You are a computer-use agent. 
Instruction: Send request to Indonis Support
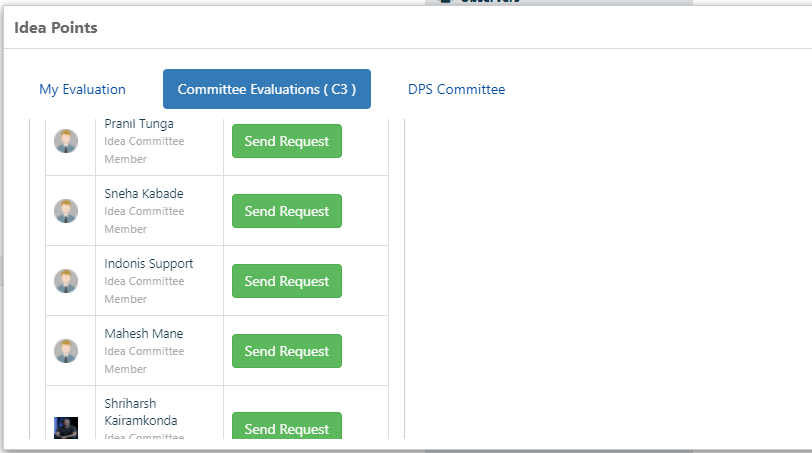pyautogui.click(x=287, y=281)
